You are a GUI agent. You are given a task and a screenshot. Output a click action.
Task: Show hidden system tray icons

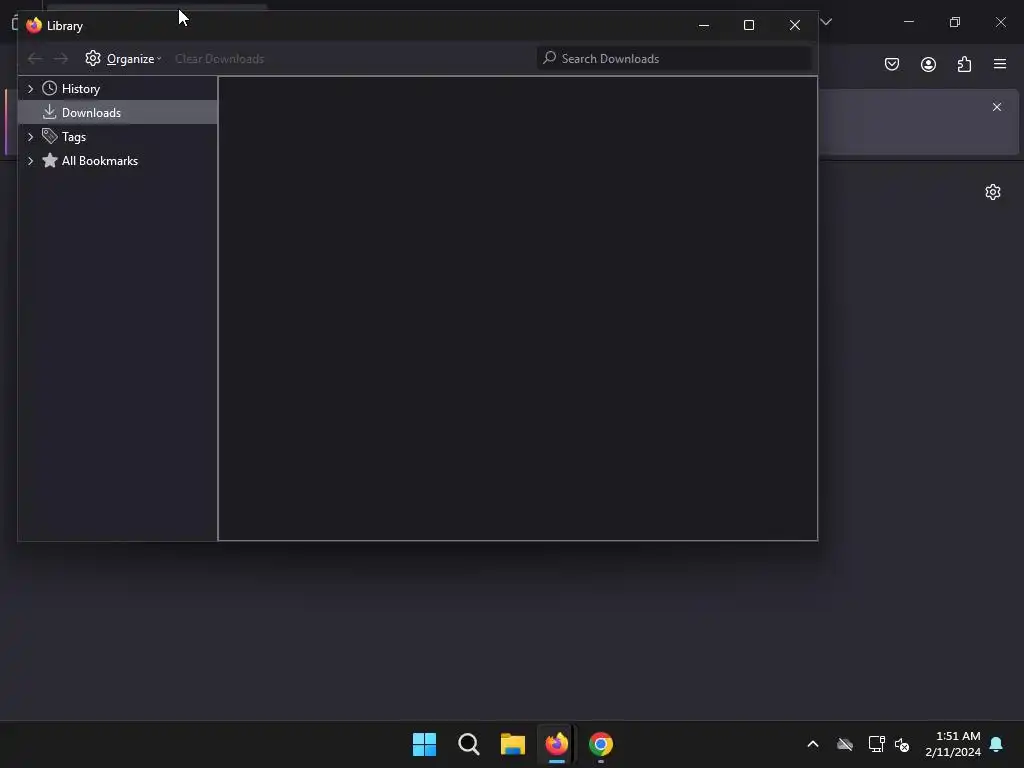coord(813,744)
